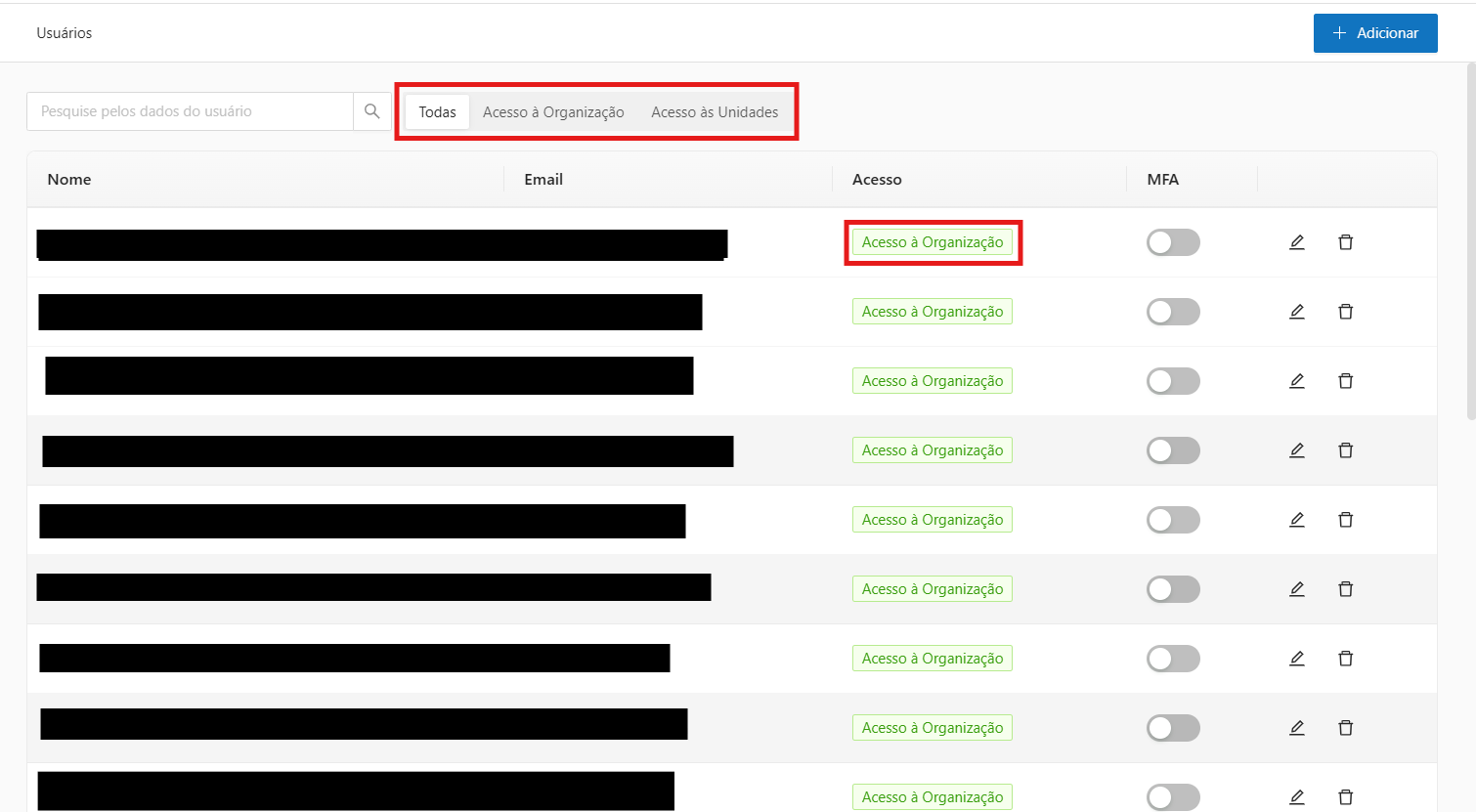Switch to Acesso às Unidades tab
The height and width of the screenshot is (812, 1476).
pos(715,112)
